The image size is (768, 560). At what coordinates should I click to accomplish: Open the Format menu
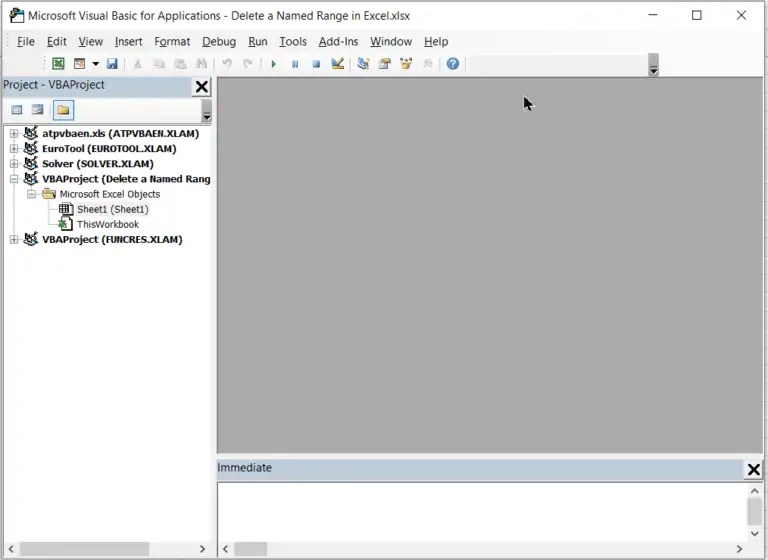[x=172, y=42]
